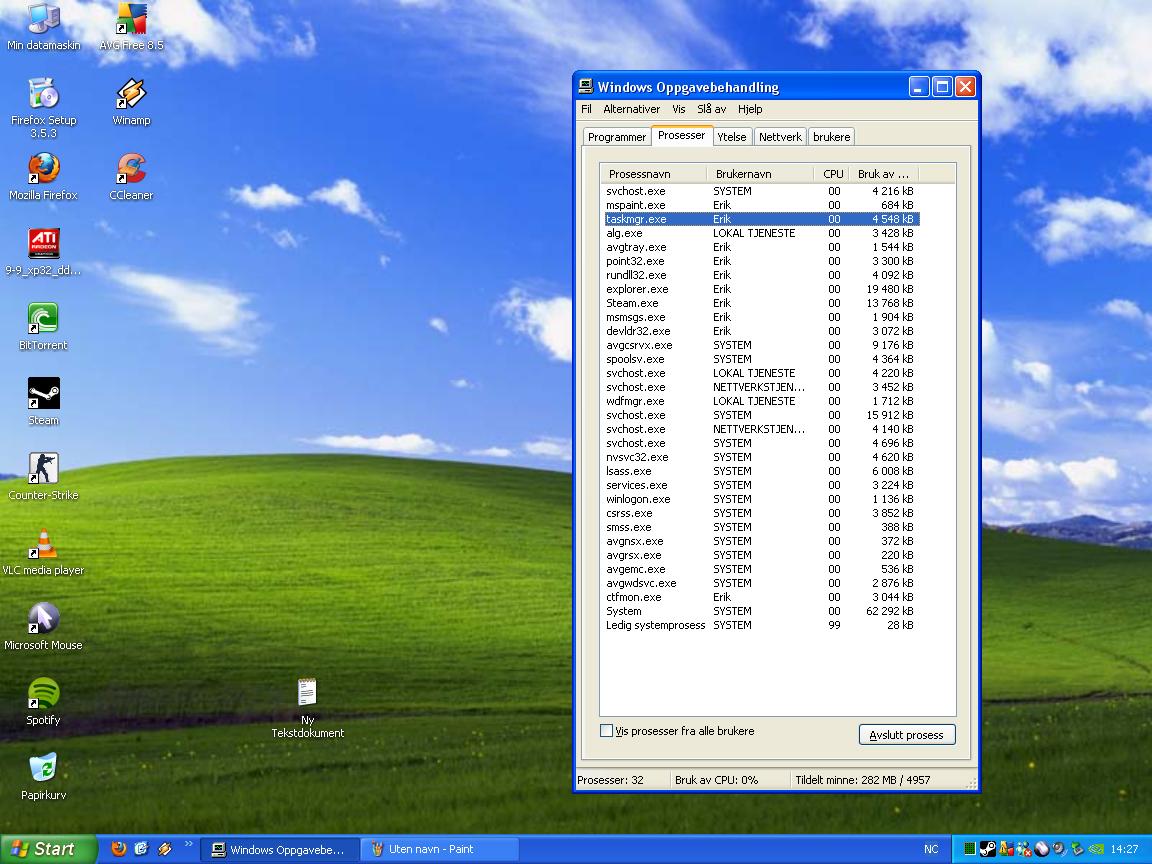Click the 14:27 system clock
The width and height of the screenshot is (1152, 864).
click(x=1124, y=849)
